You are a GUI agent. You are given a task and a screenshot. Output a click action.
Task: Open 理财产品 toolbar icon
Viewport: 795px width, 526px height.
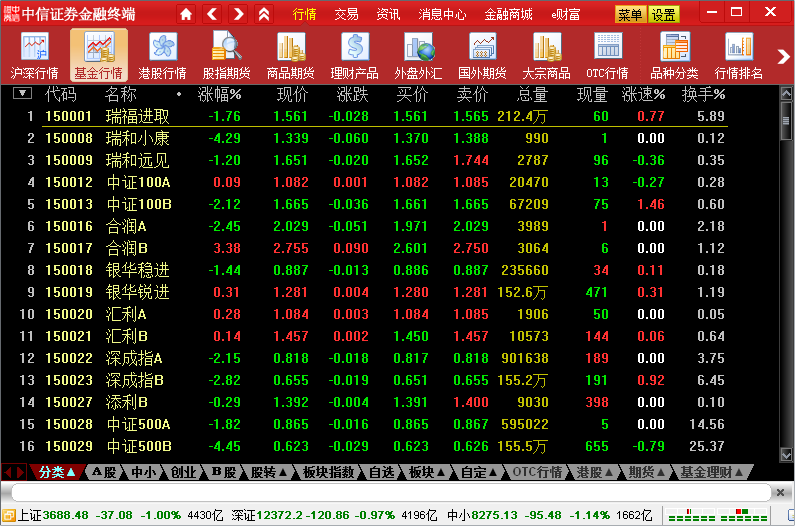(354, 55)
